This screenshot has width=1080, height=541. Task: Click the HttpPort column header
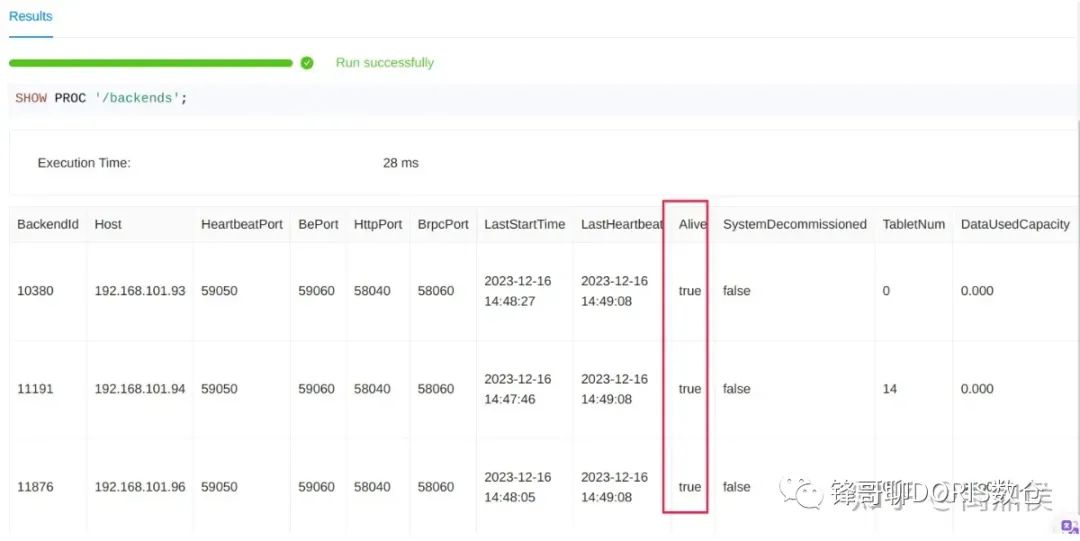[378, 225]
